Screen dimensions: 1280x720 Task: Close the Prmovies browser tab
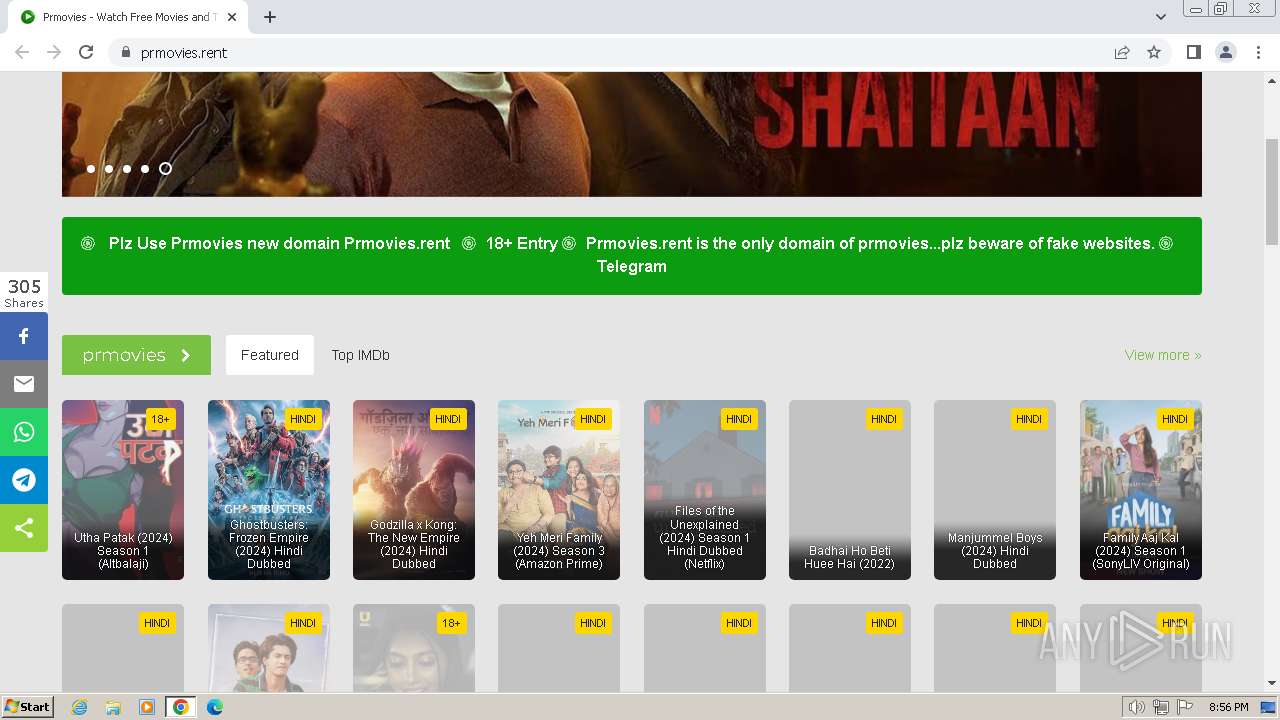[232, 17]
